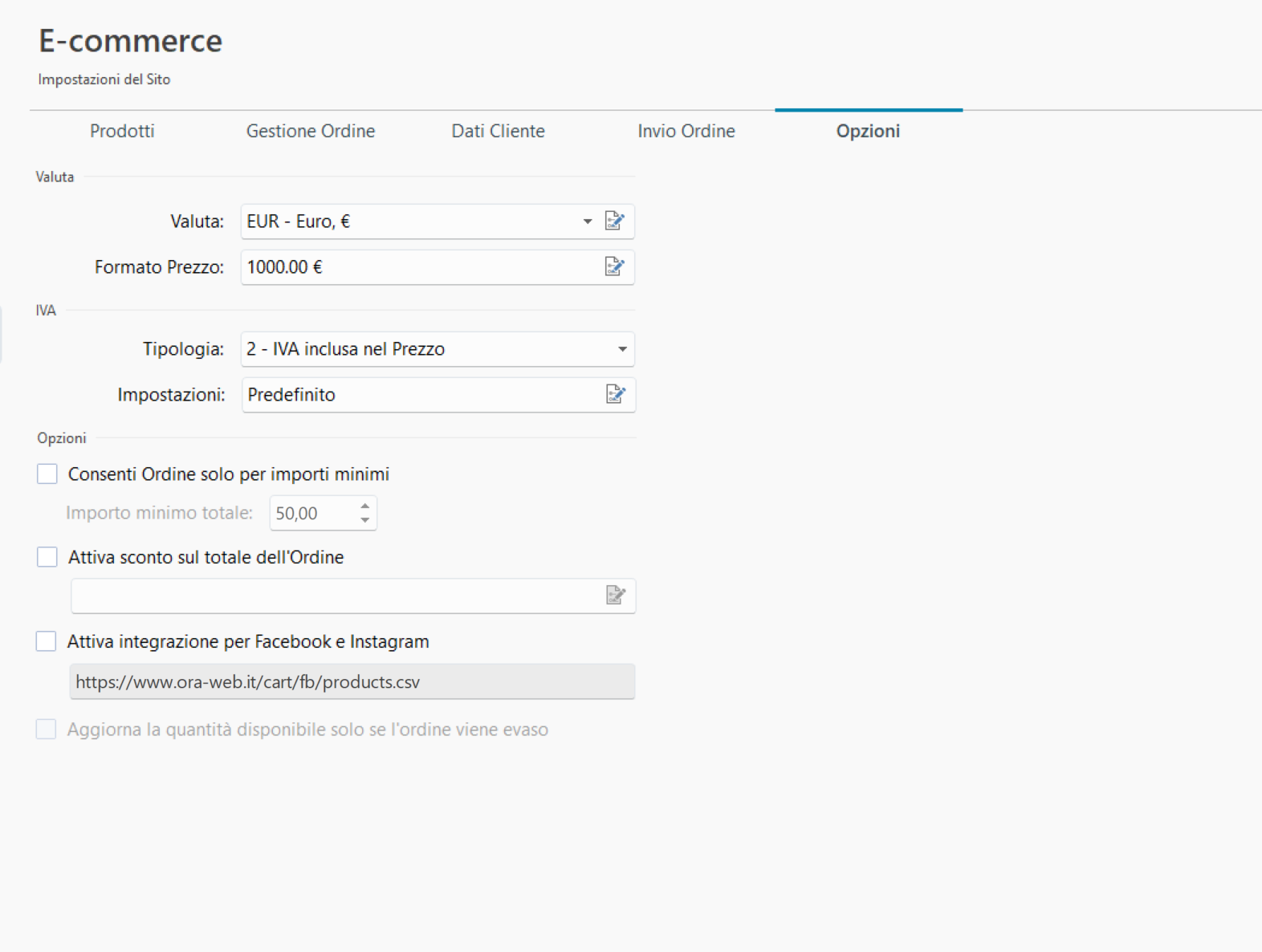Click the Formato Prezzo text field

[417, 267]
